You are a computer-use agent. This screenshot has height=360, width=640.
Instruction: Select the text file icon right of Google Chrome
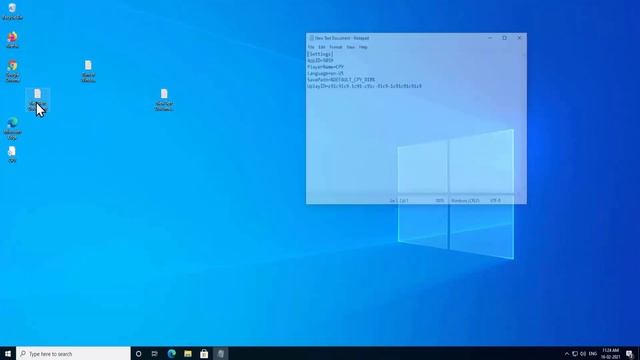[88, 71]
